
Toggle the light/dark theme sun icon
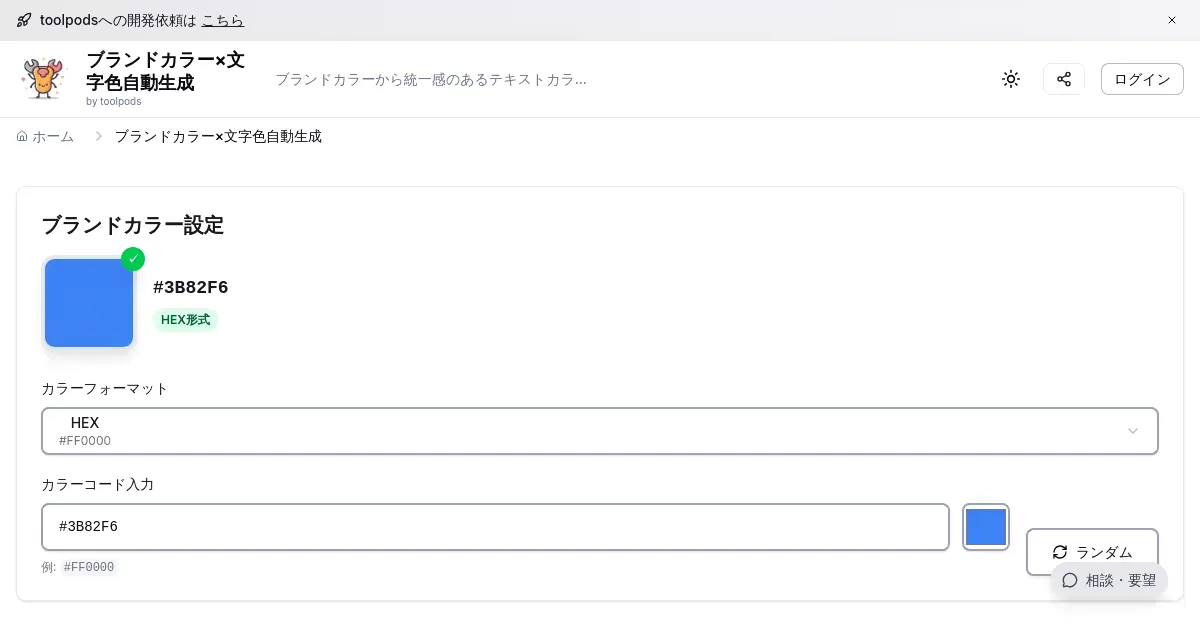pos(1011,79)
